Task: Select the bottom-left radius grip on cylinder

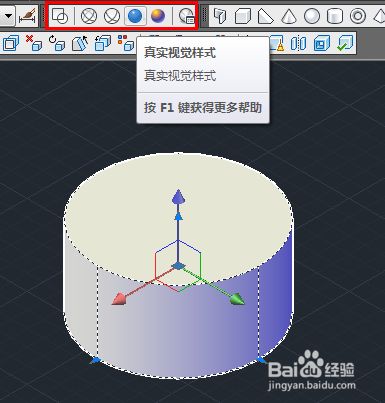Action: point(96,360)
